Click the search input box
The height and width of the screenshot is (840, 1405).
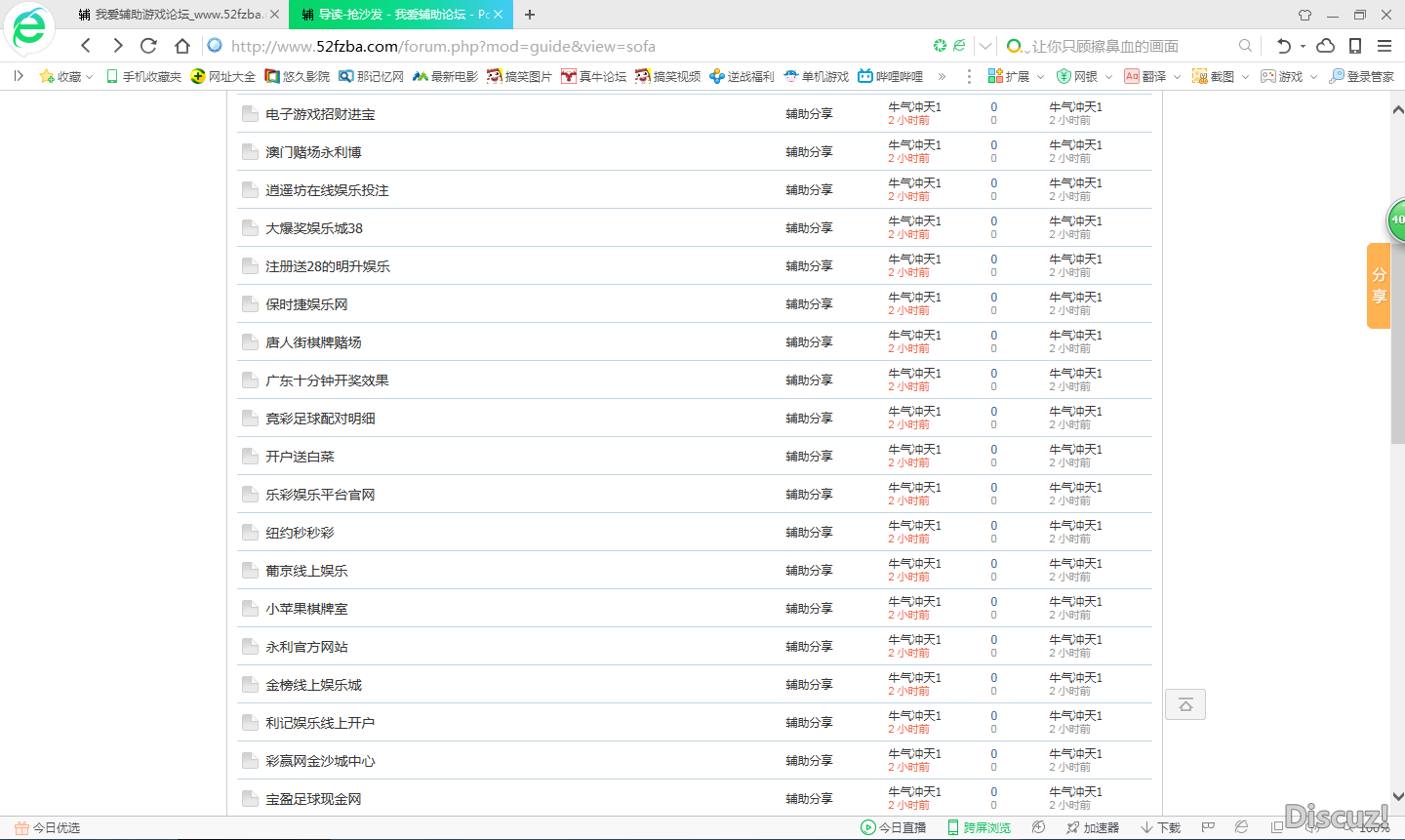pyautogui.click(x=1122, y=46)
